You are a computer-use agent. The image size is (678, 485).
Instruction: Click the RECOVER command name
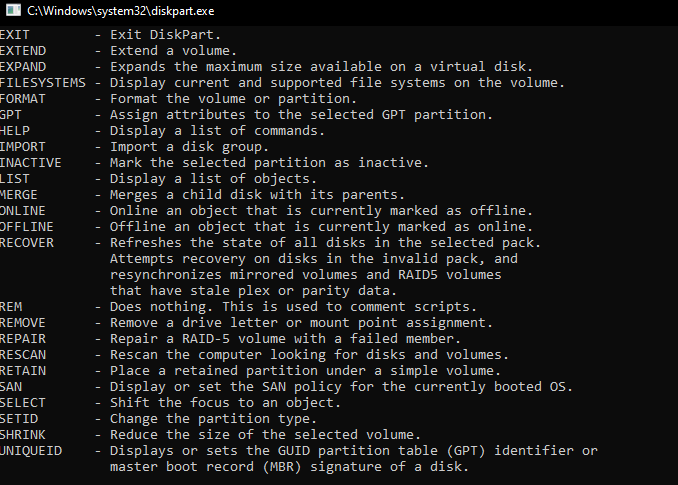pos(27,242)
